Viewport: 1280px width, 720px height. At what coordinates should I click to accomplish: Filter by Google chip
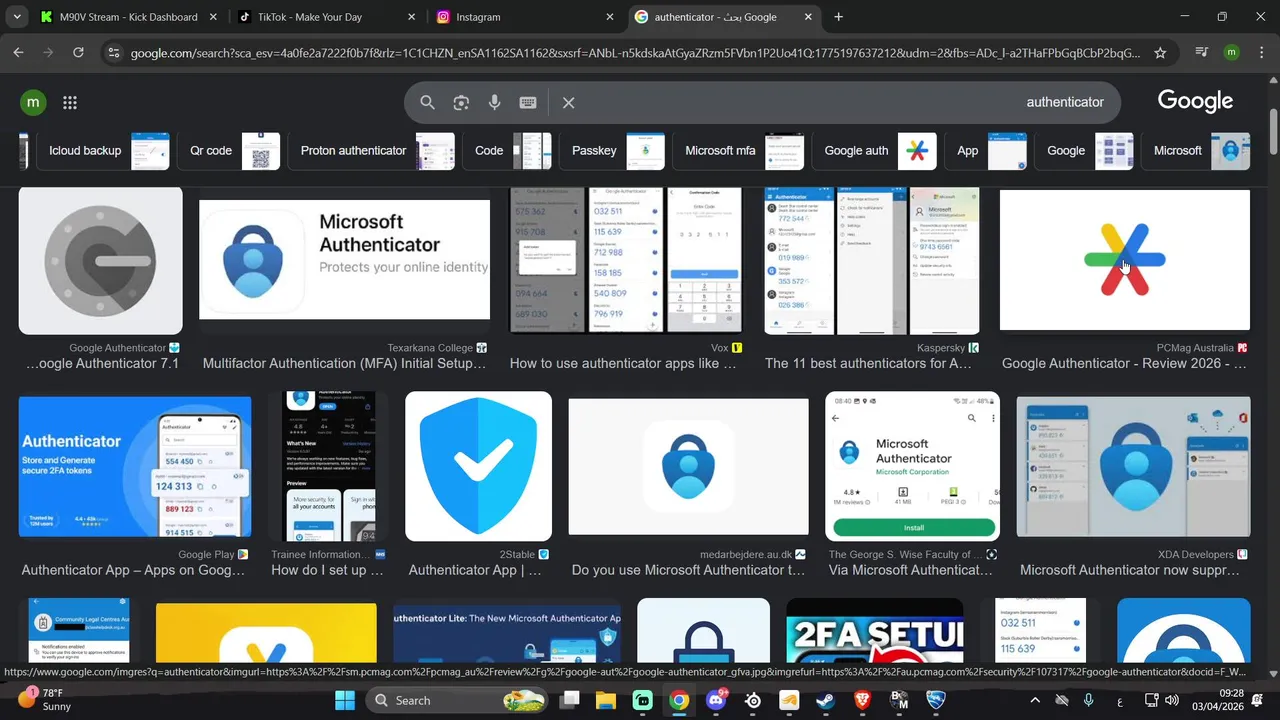click(x=1084, y=151)
